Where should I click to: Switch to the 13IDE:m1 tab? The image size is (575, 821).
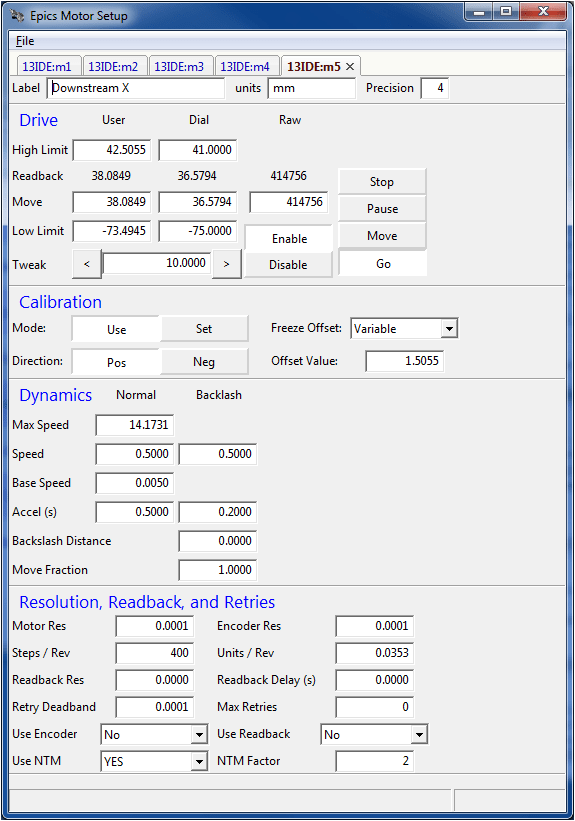coord(47,66)
